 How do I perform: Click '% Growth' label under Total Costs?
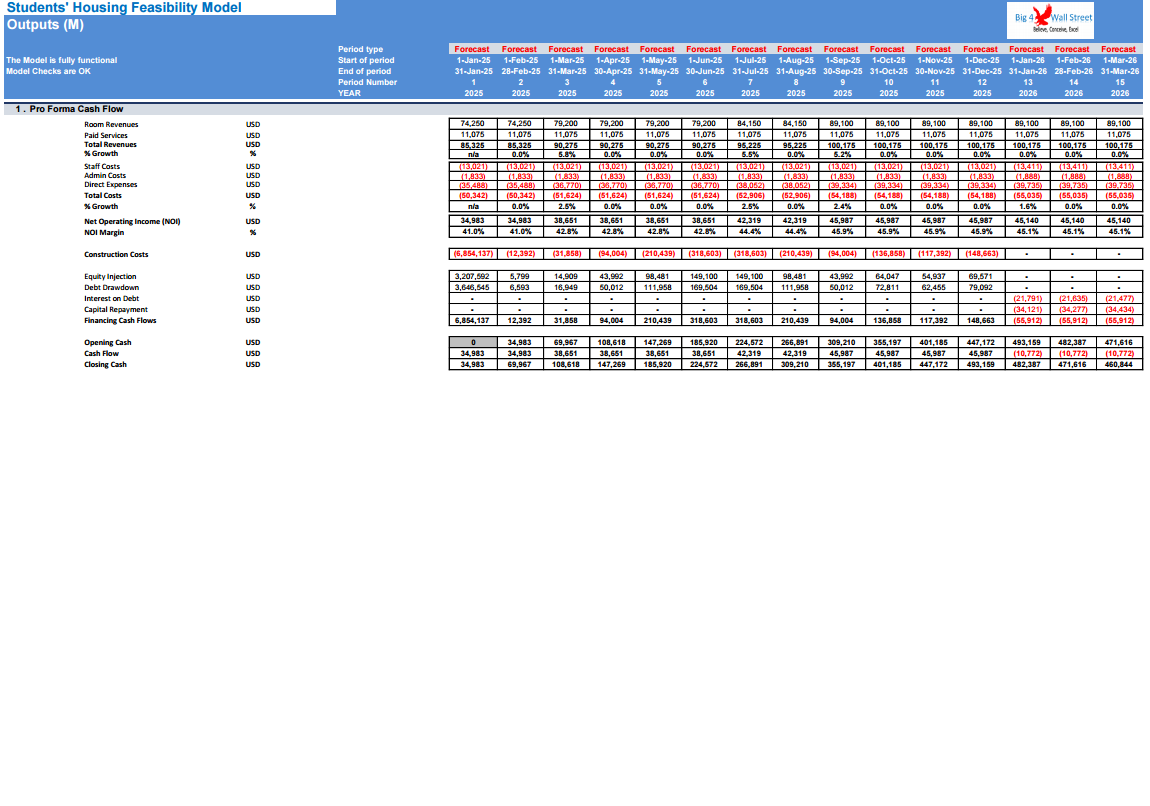click(100, 207)
